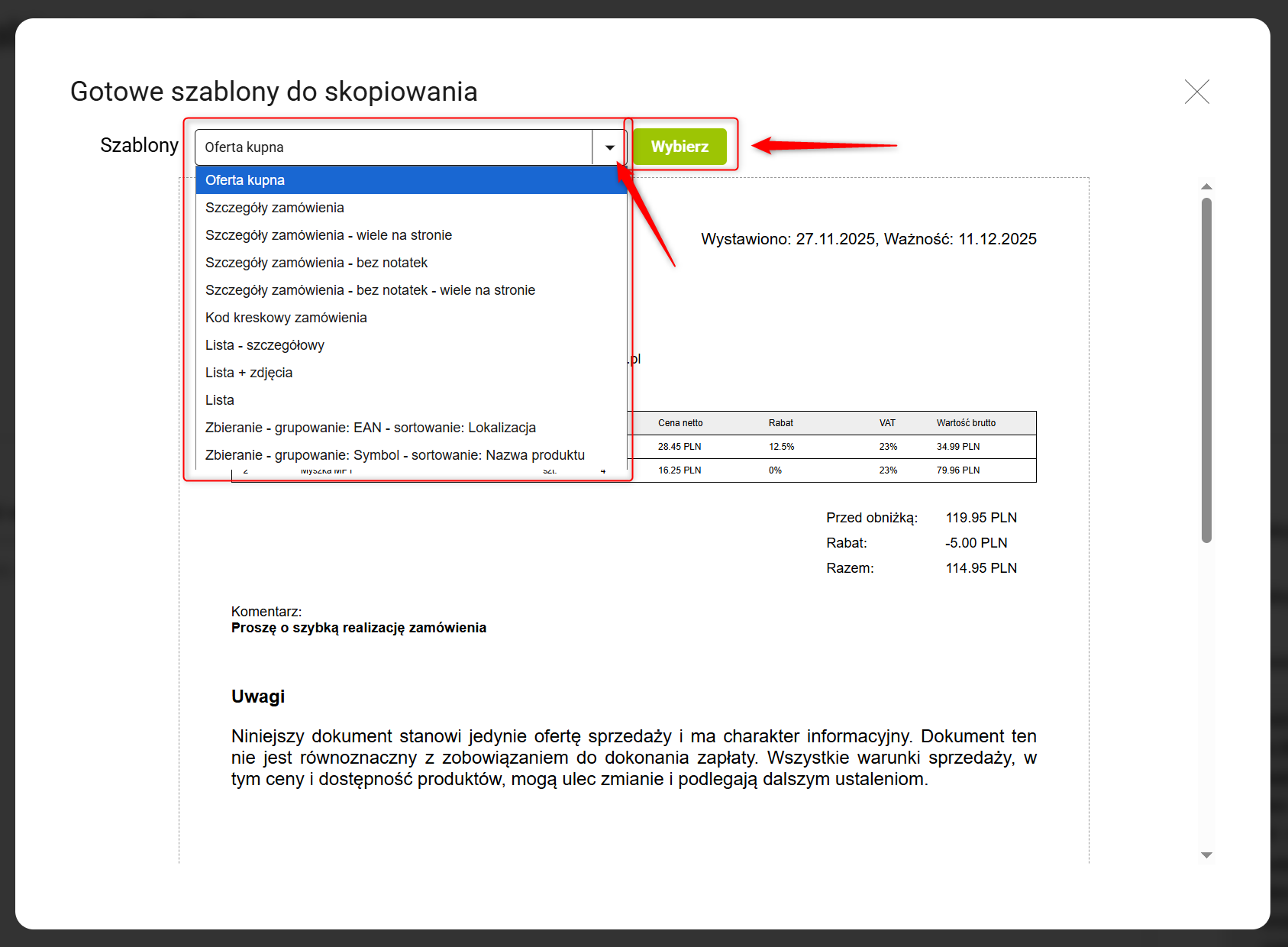Click the Wartość brutto column header
Viewport: 1288px width, 947px height.
tap(966, 423)
